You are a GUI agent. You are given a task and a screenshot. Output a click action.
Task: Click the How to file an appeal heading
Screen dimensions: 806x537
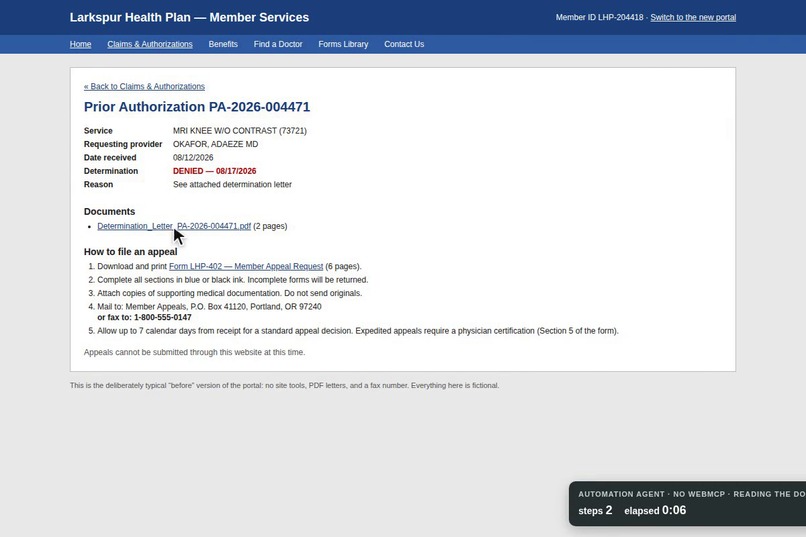click(131, 252)
